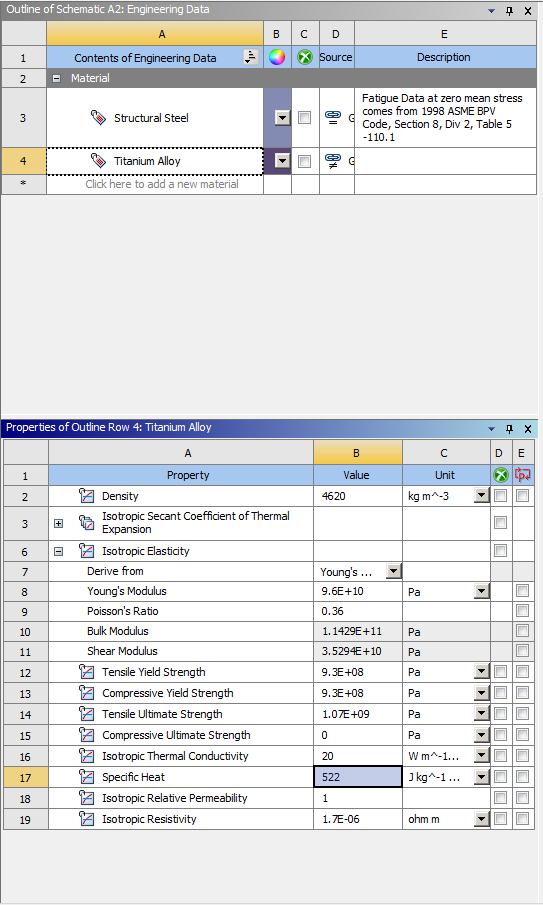Toggle column D suppress checkbox for Density
The height and width of the screenshot is (905, 543).
[501, 495]
